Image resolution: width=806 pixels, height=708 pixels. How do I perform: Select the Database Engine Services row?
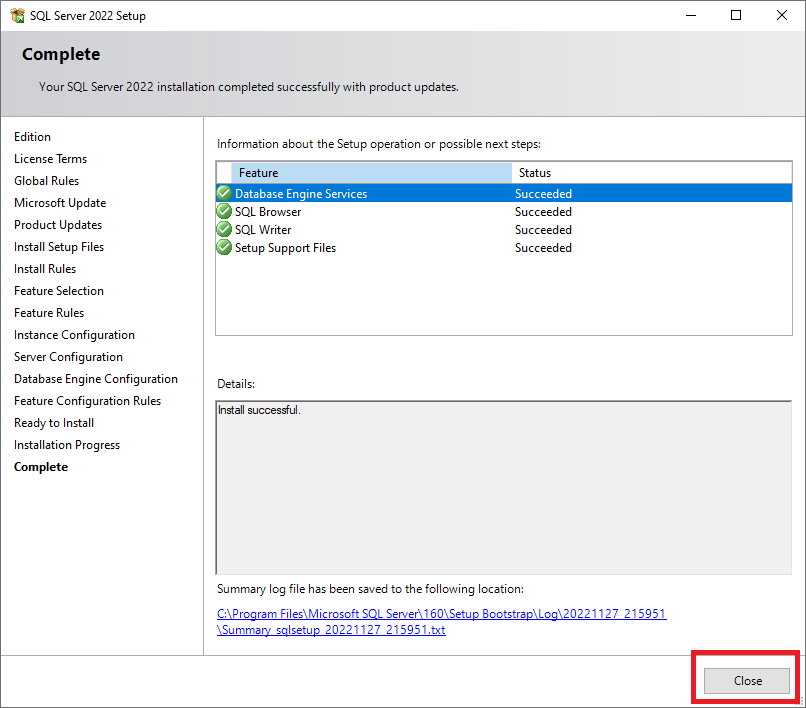301,194
